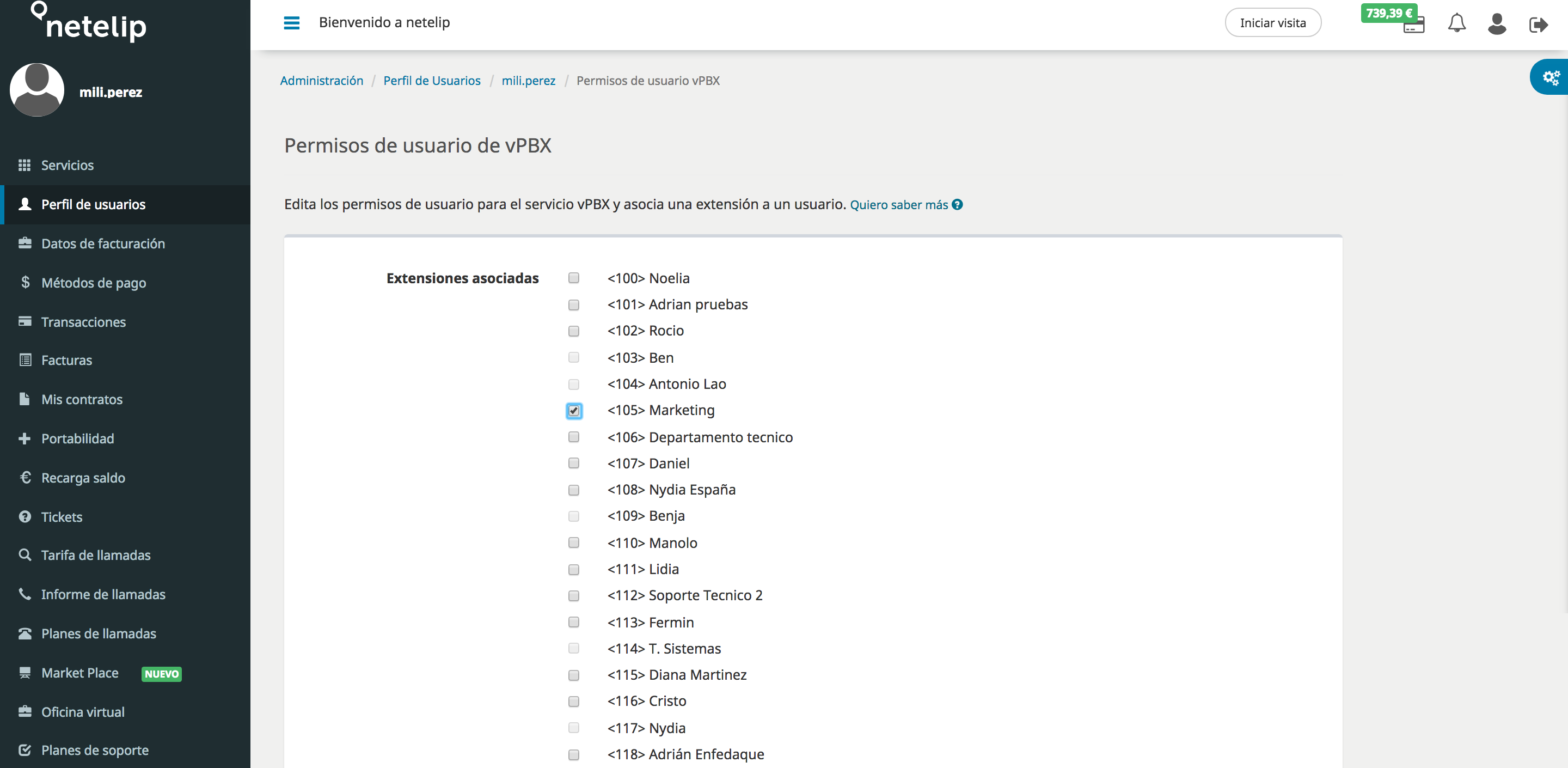Check the <100> Noelia extension

[573, 278]
